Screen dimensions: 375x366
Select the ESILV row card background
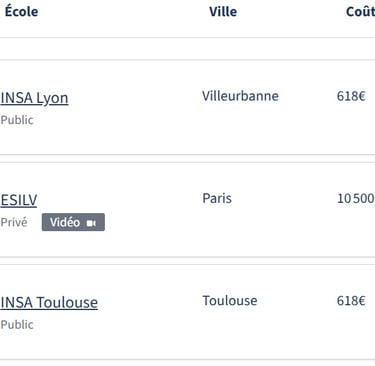[187, 210]
